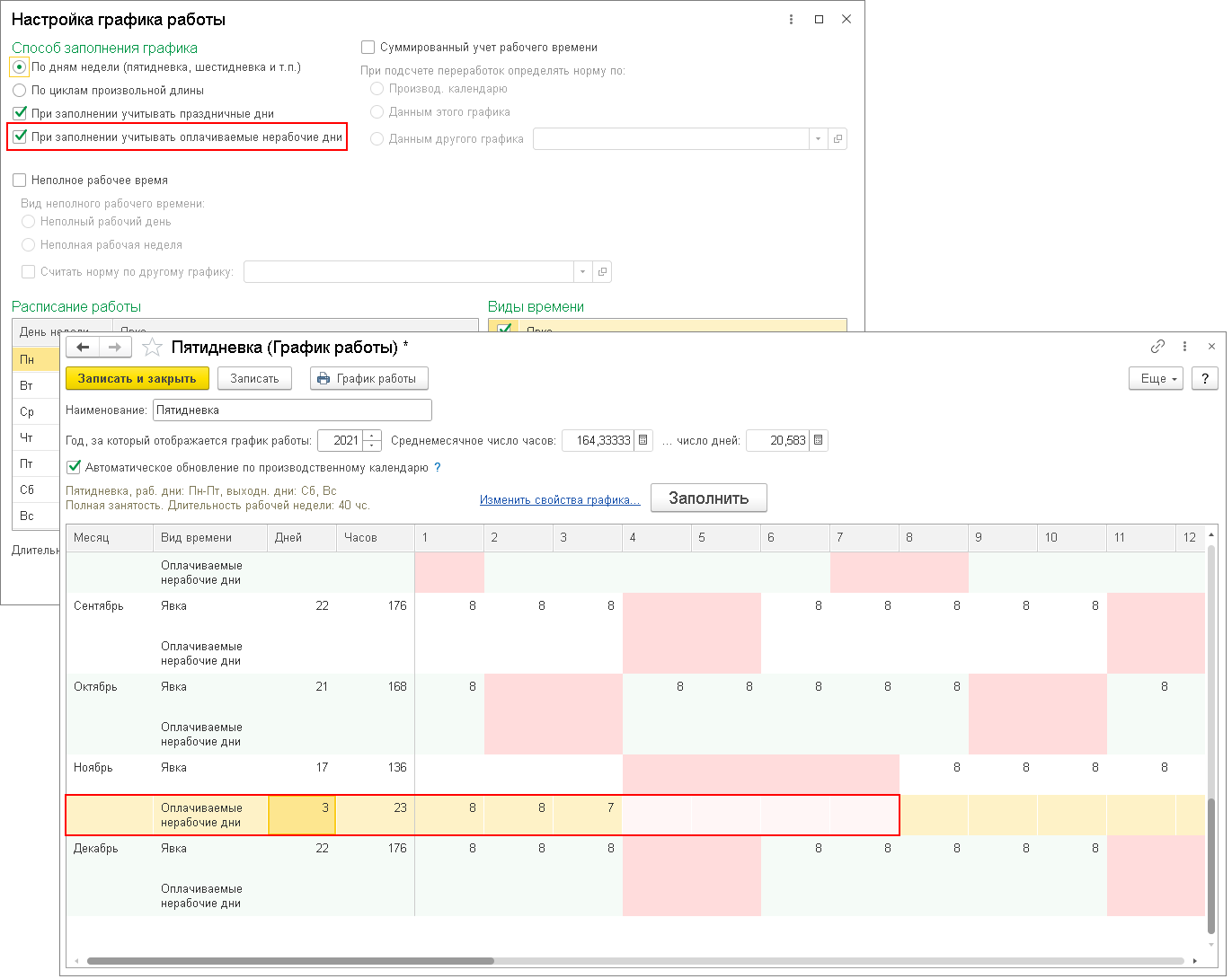Open the kebab menu in the Настройка графика работы window
The width and height of the screenshot is (1232, 979).
tap(791, 19)
